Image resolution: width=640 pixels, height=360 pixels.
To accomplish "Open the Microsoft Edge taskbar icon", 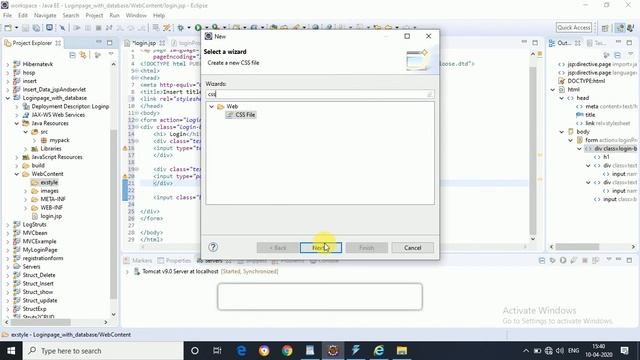I will pos(241,351).
